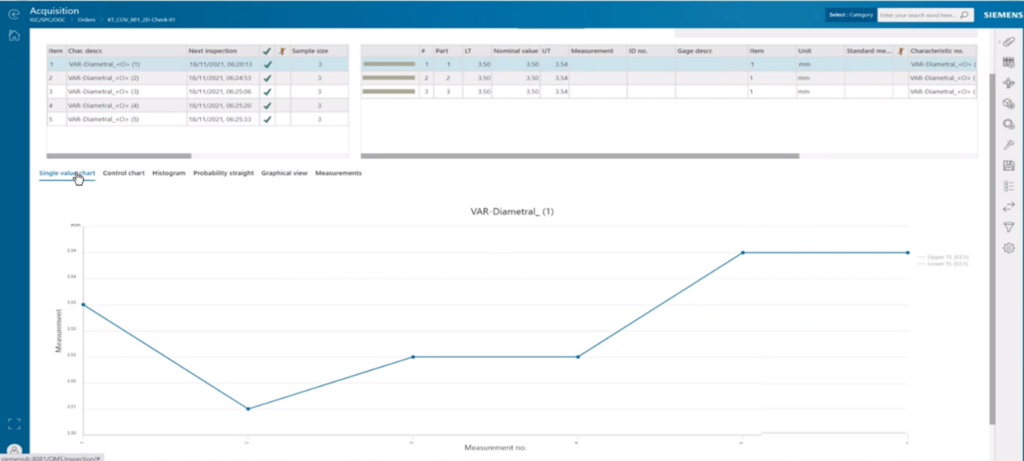
Task: Open the Probability straight tab
Action: click(223, 173)
